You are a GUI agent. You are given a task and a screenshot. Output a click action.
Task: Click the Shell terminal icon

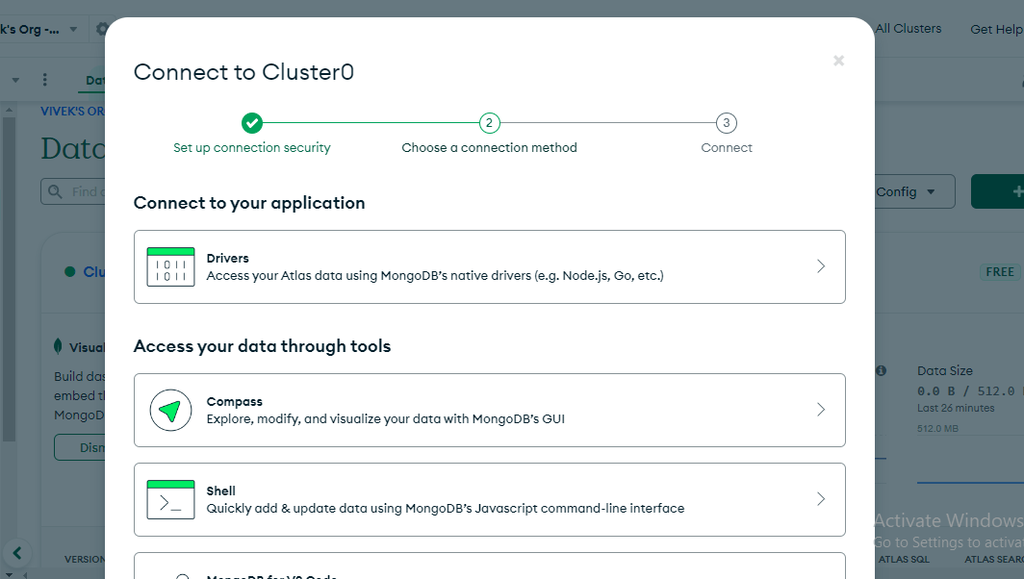[x=170, y=499]
